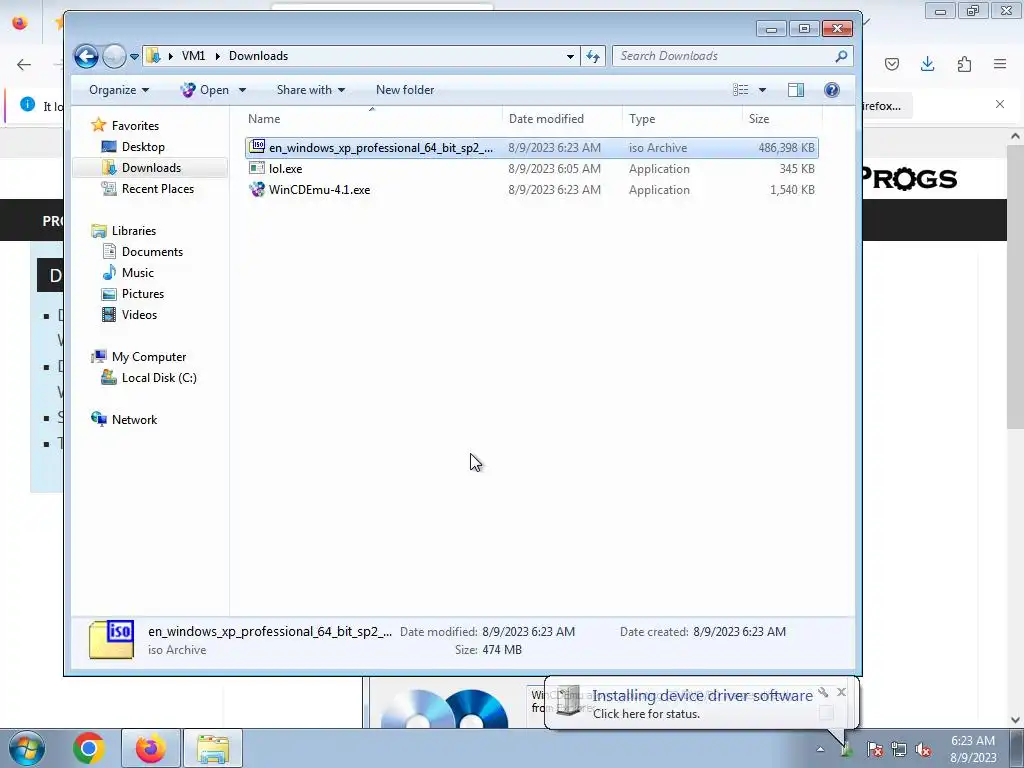Create a New folder
The height and width of the screenshot is (768, 1024).
tap(405, 90)
